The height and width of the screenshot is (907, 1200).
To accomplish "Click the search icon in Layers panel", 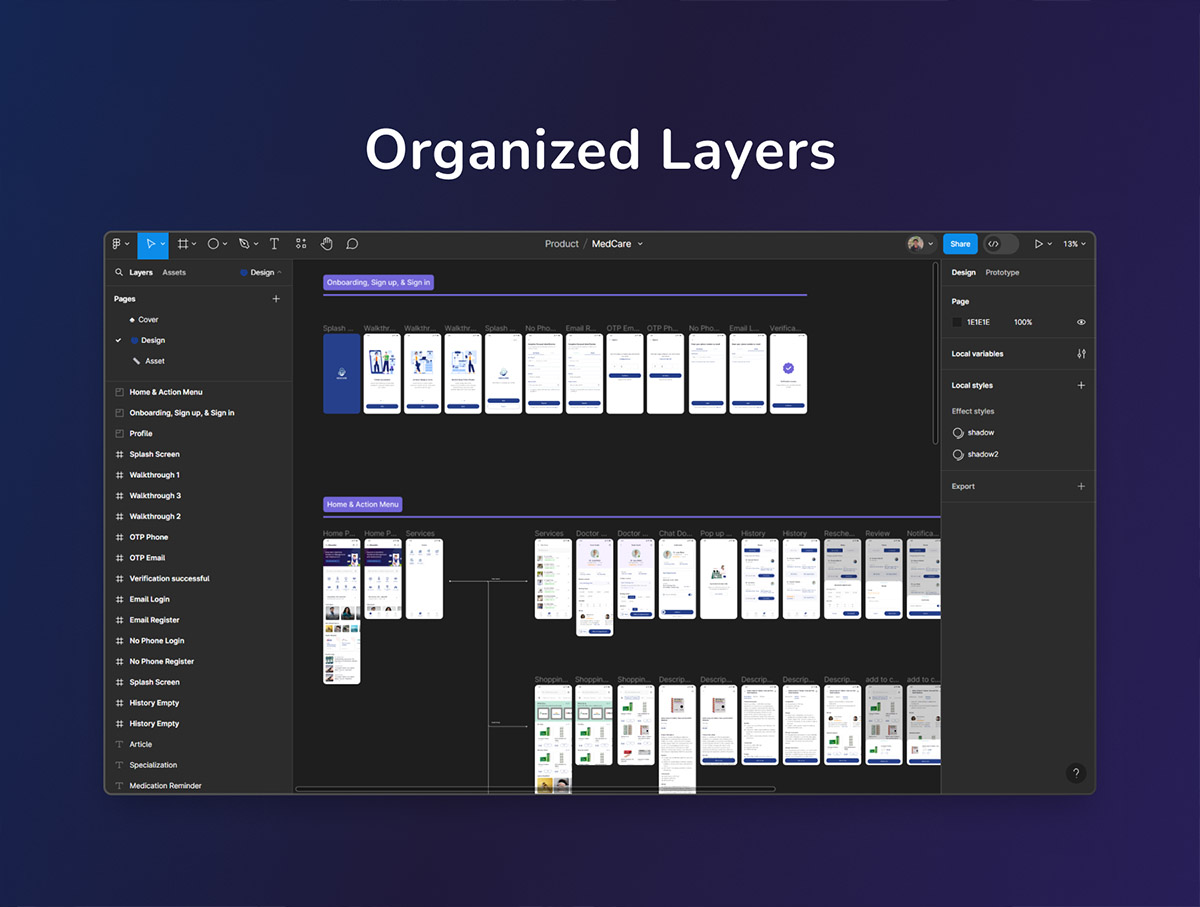I will (x=119, y=272).
